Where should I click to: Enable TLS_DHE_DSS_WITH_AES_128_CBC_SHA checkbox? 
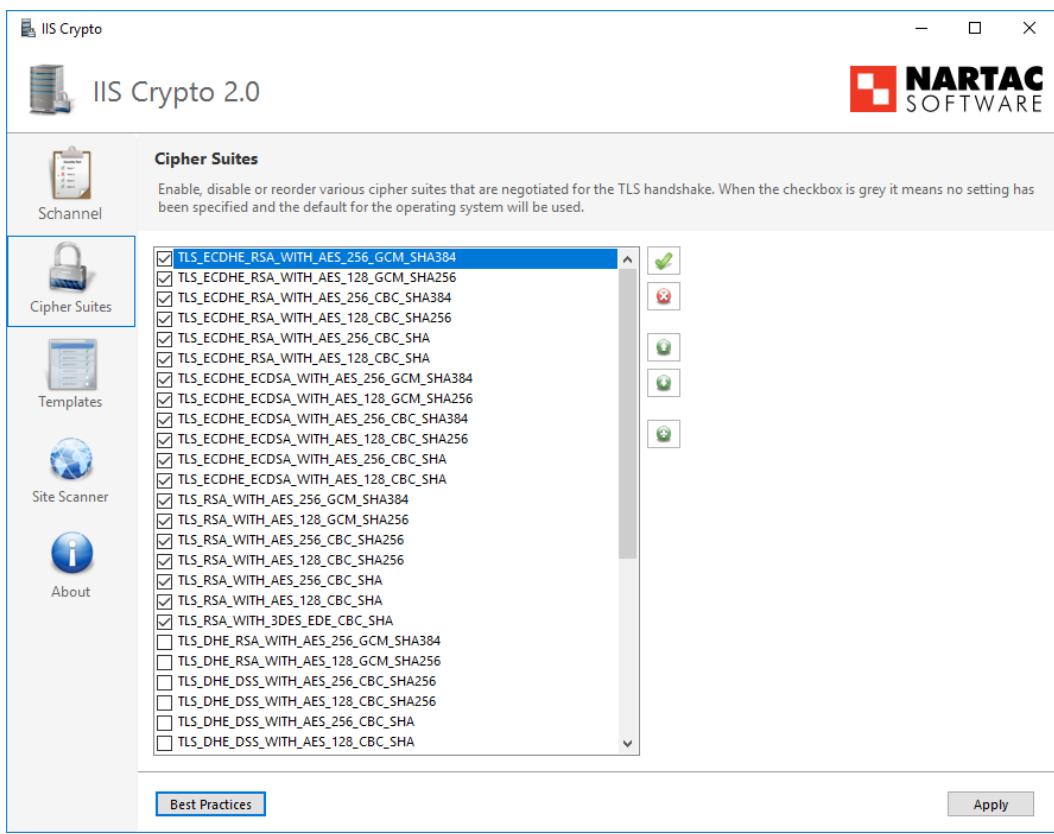164,742
